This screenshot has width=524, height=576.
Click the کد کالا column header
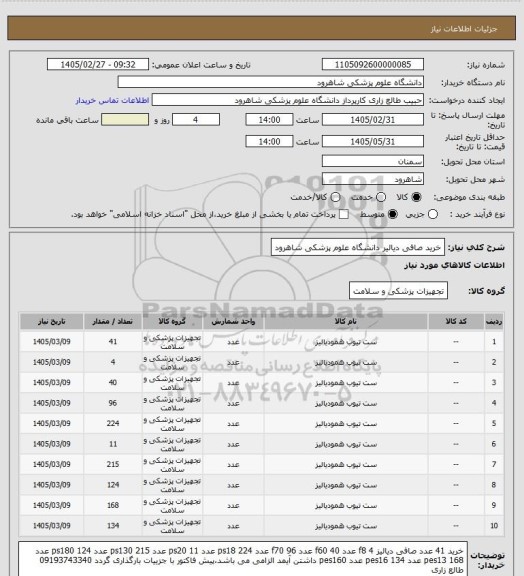pos(456,321)
